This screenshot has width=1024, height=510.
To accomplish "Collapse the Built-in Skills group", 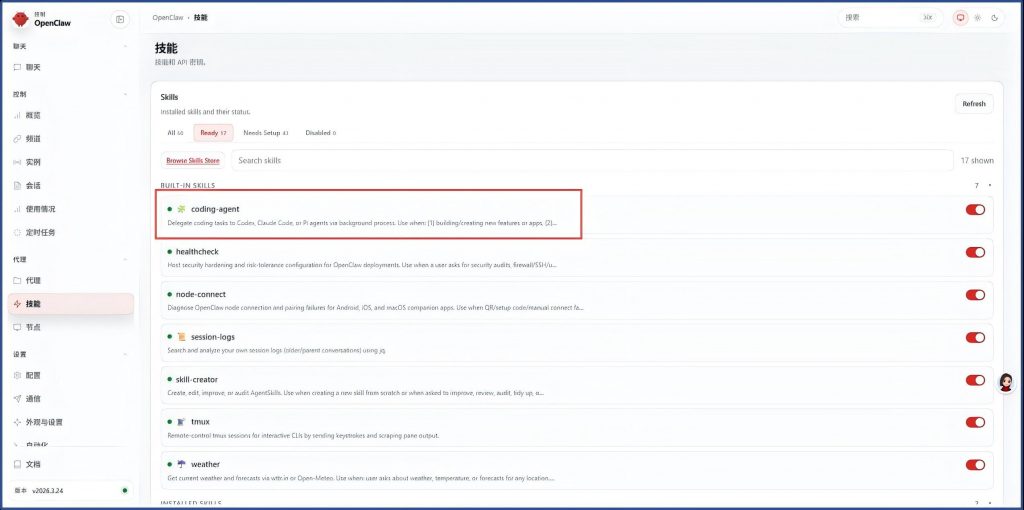I will click(989, 185).
